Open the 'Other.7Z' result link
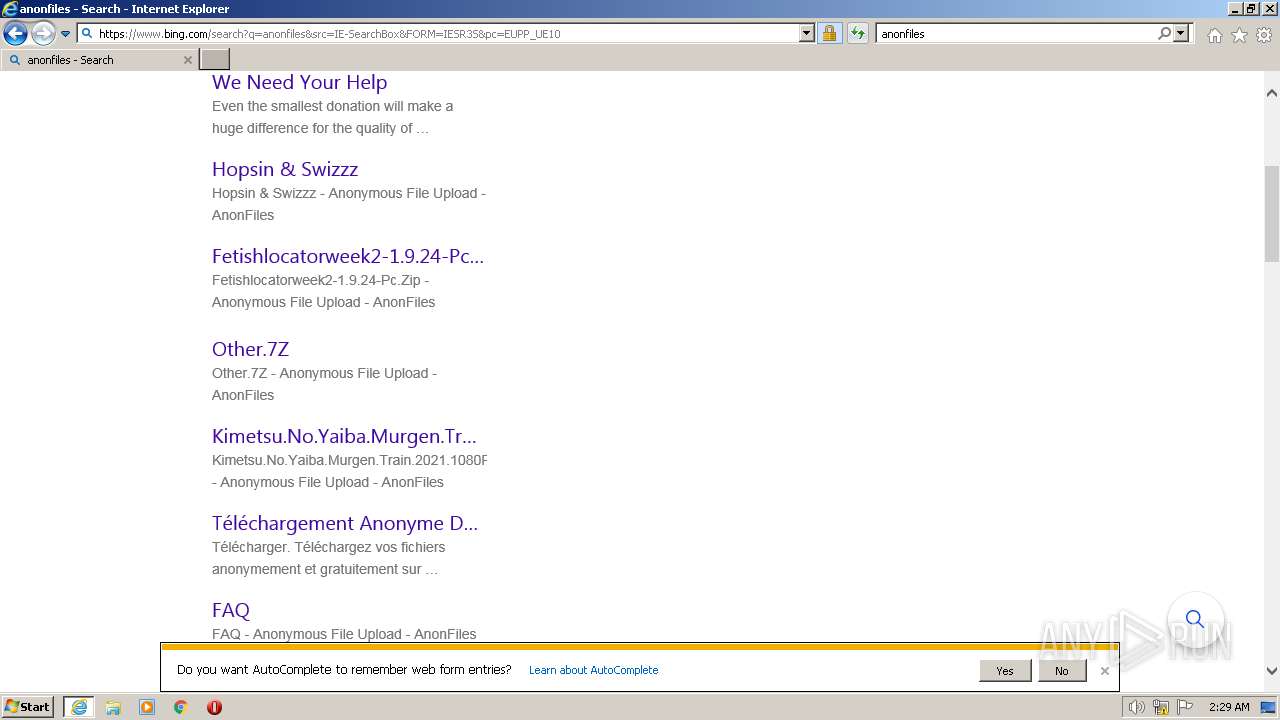Screen dimensions: 1280x720 [250, 349]
